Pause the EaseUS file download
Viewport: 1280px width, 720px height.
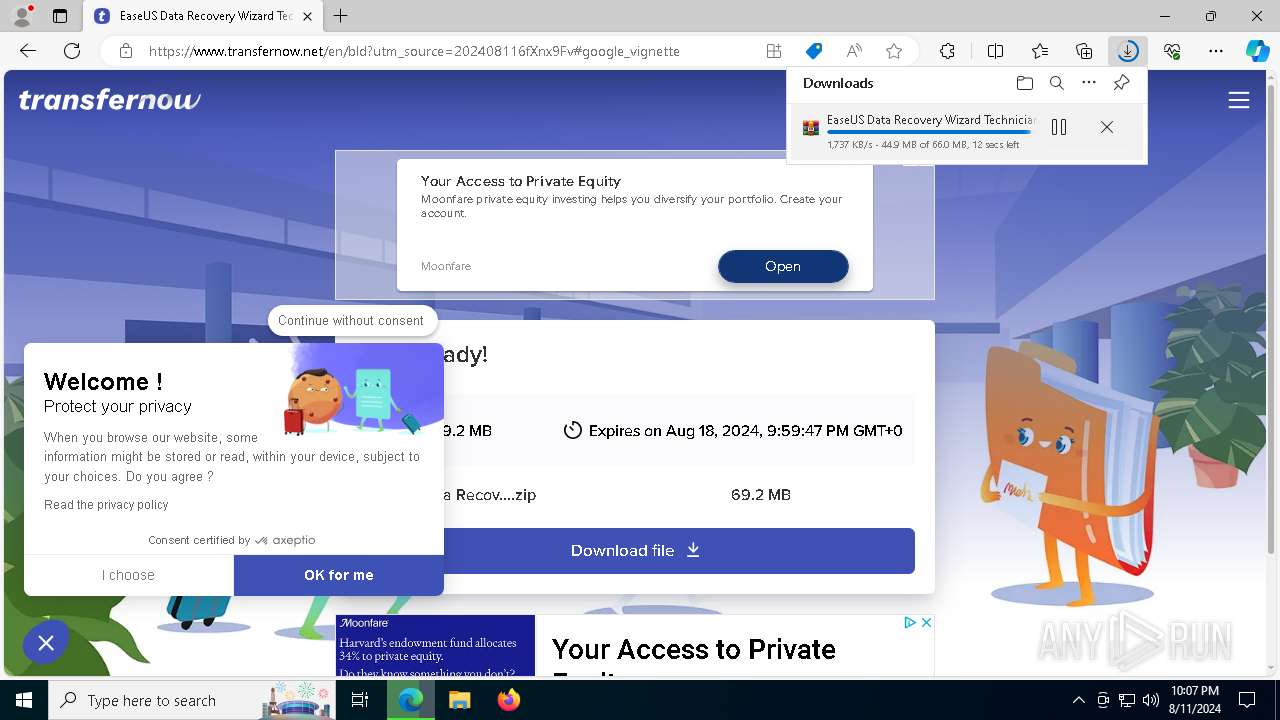point(1059,127)
